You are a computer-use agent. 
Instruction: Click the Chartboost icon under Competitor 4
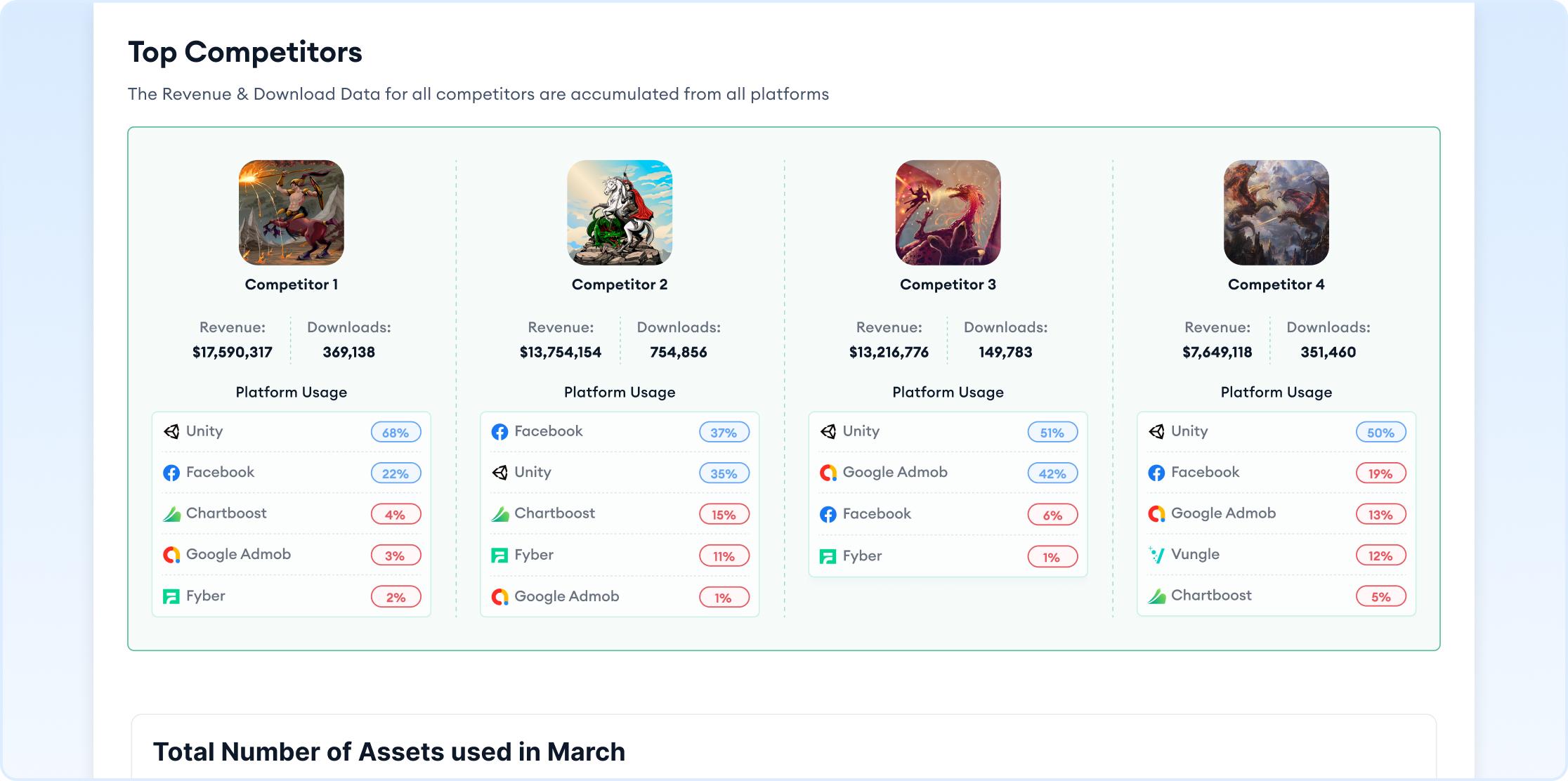pos(1158,595)
